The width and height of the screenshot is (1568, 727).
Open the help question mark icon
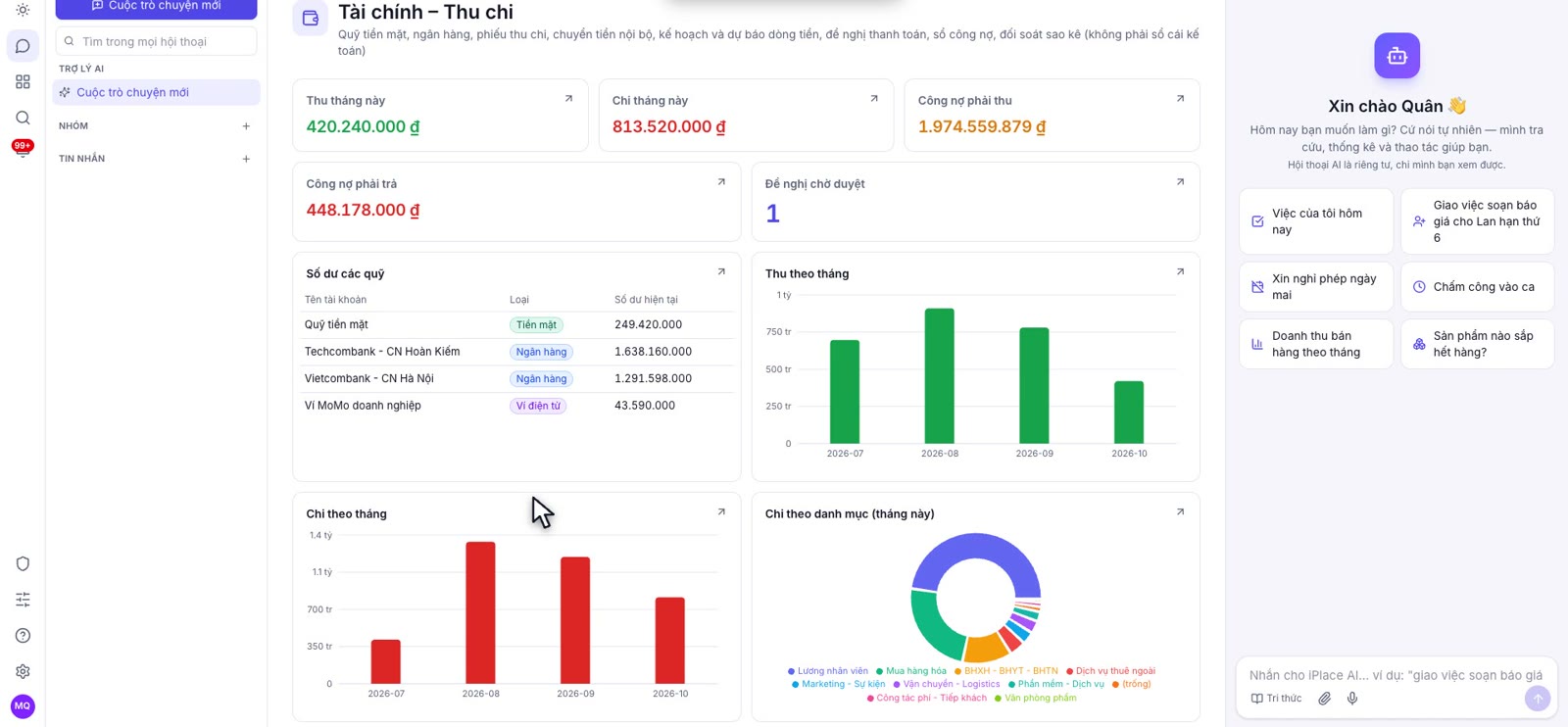click(x=23, y=636)
